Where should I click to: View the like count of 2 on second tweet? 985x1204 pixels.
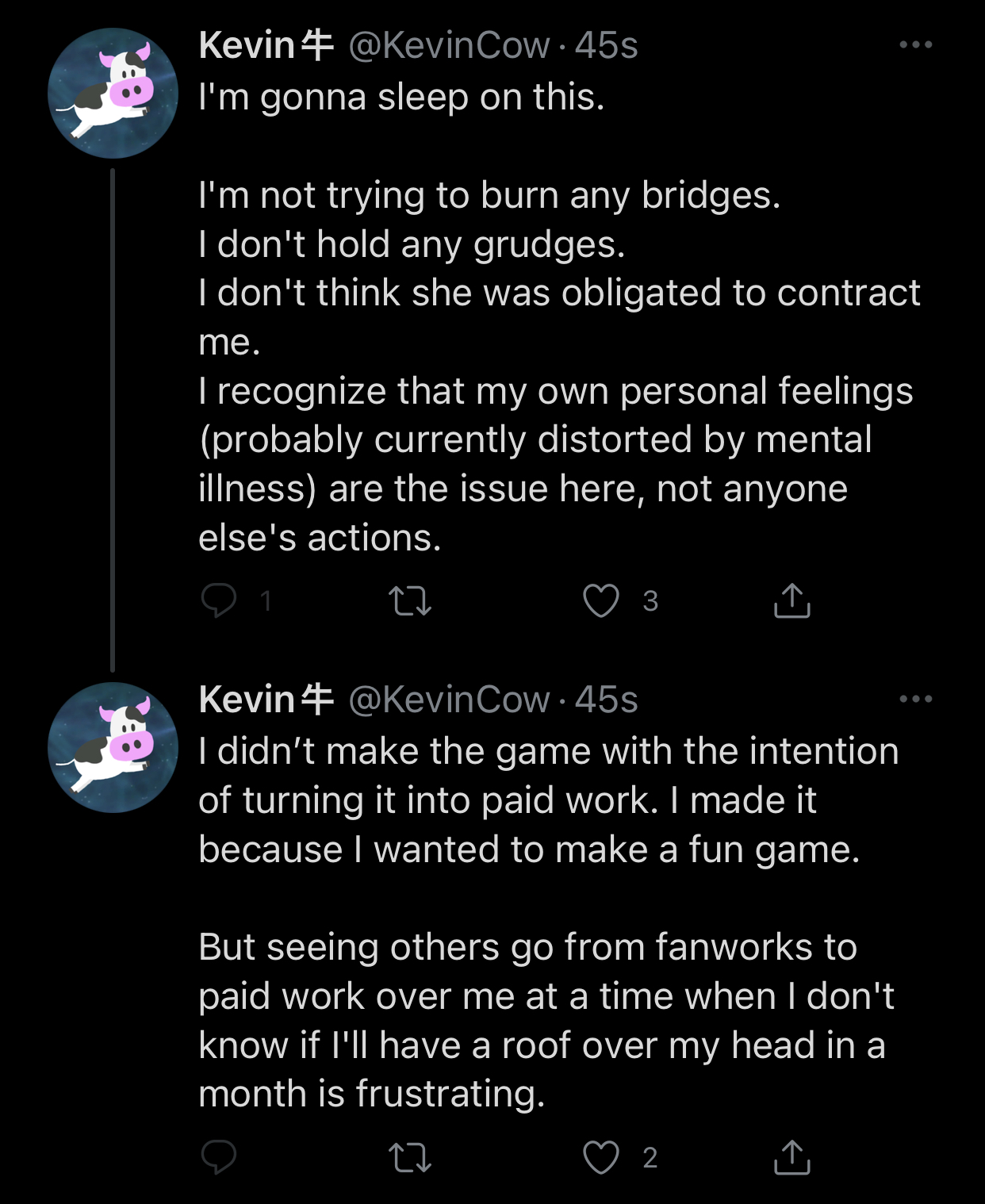point(650,1158)
